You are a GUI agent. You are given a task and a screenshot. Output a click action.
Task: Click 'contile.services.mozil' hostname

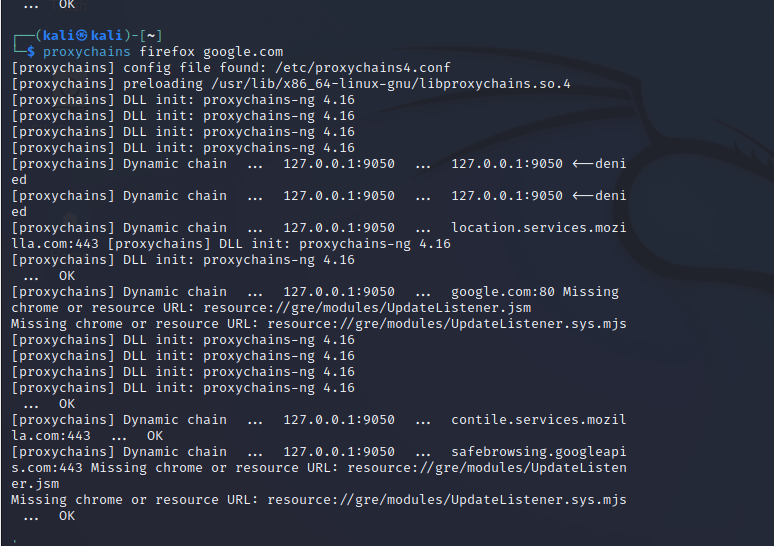(539, 420)
